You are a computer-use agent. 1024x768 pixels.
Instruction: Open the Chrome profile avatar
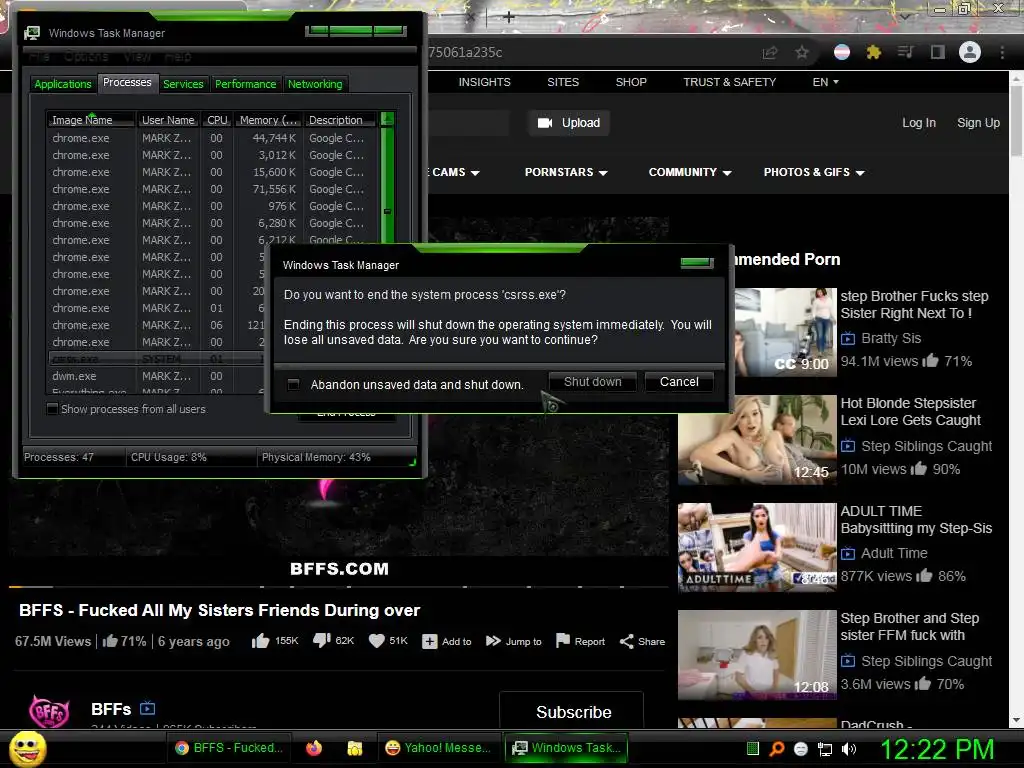point(970,52)
